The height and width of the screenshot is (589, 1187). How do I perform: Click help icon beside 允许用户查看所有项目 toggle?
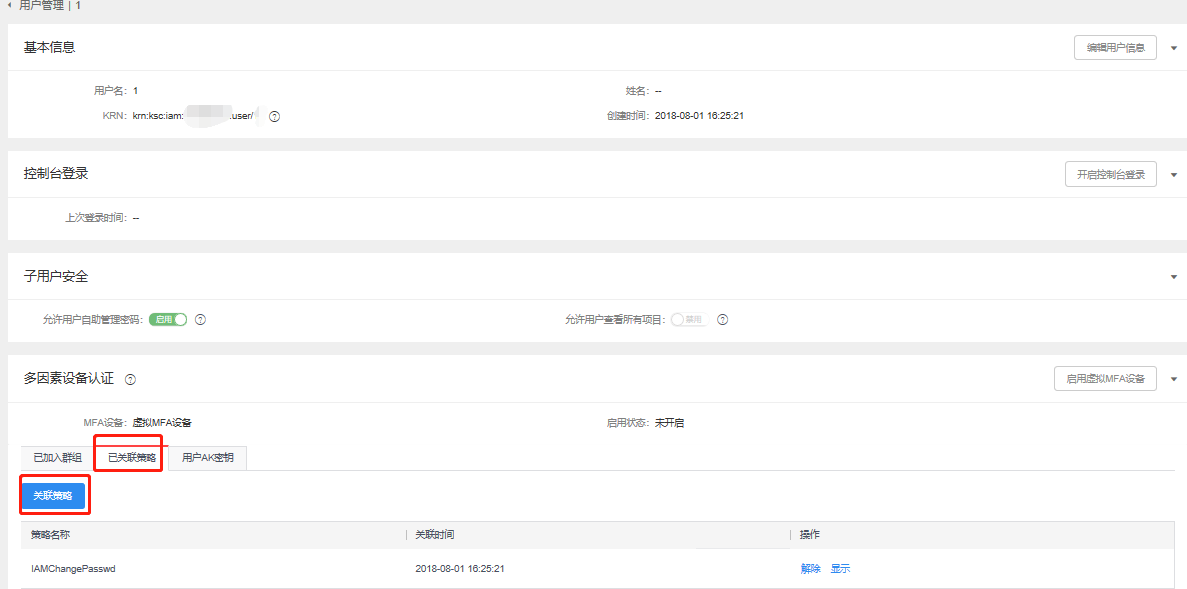(x=722, y=320)
